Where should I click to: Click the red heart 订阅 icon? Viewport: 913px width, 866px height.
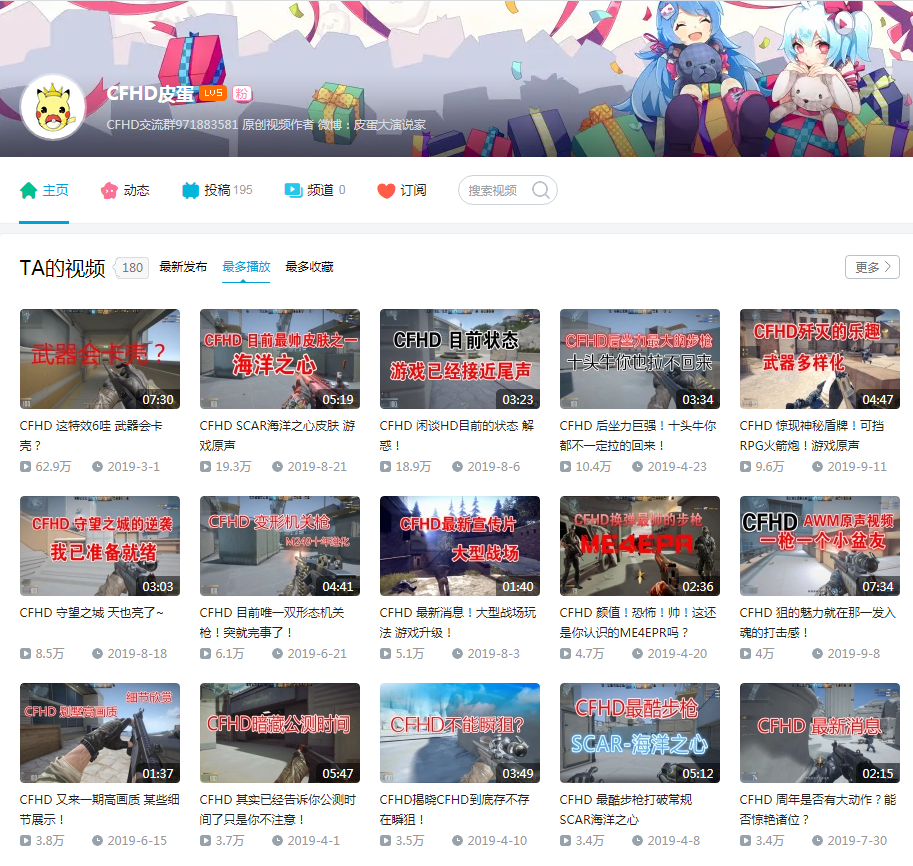pyautogui.click(x=386, y=190)
